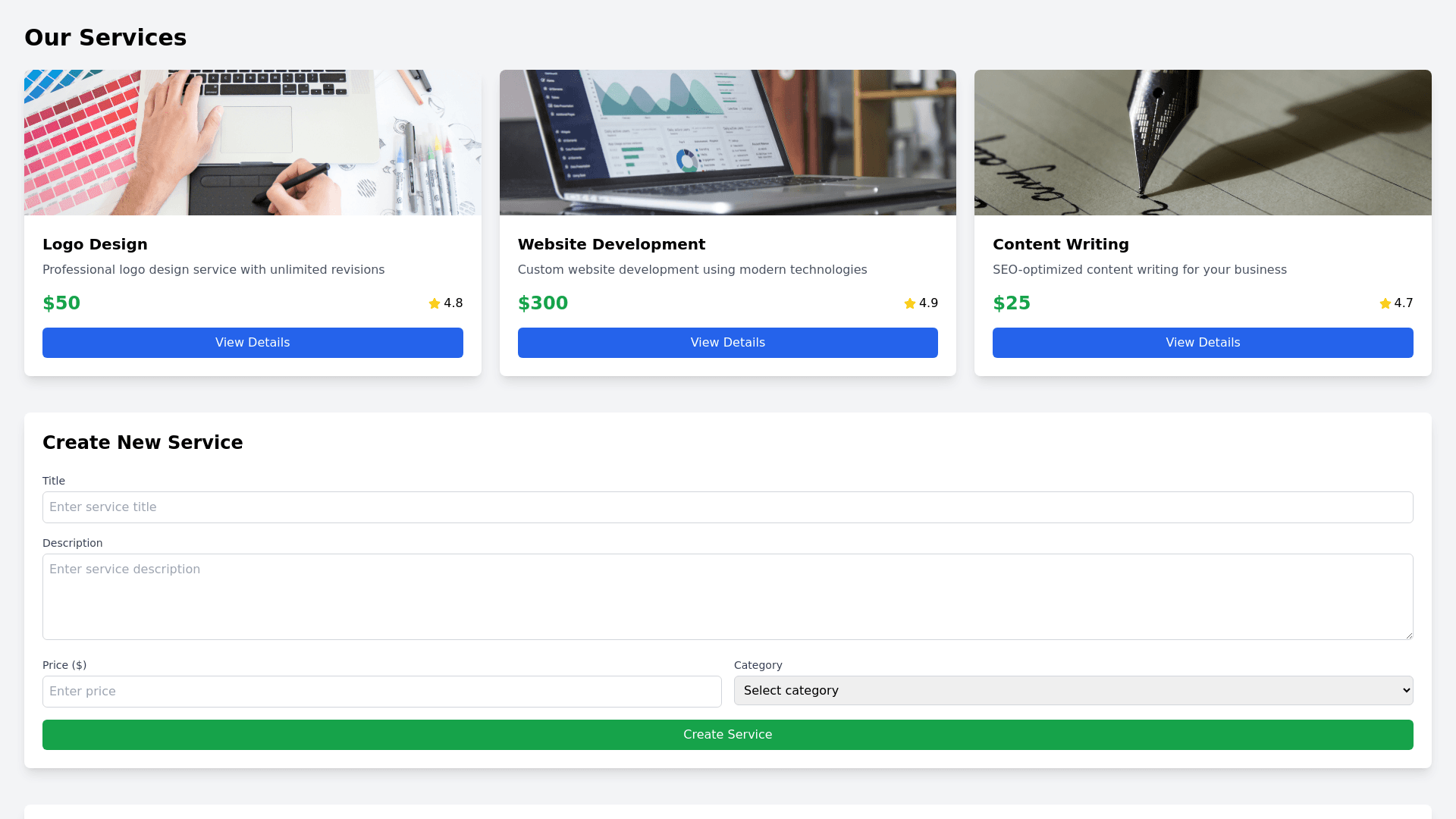
Task: Focus the service Title input field
Action: 727,507
